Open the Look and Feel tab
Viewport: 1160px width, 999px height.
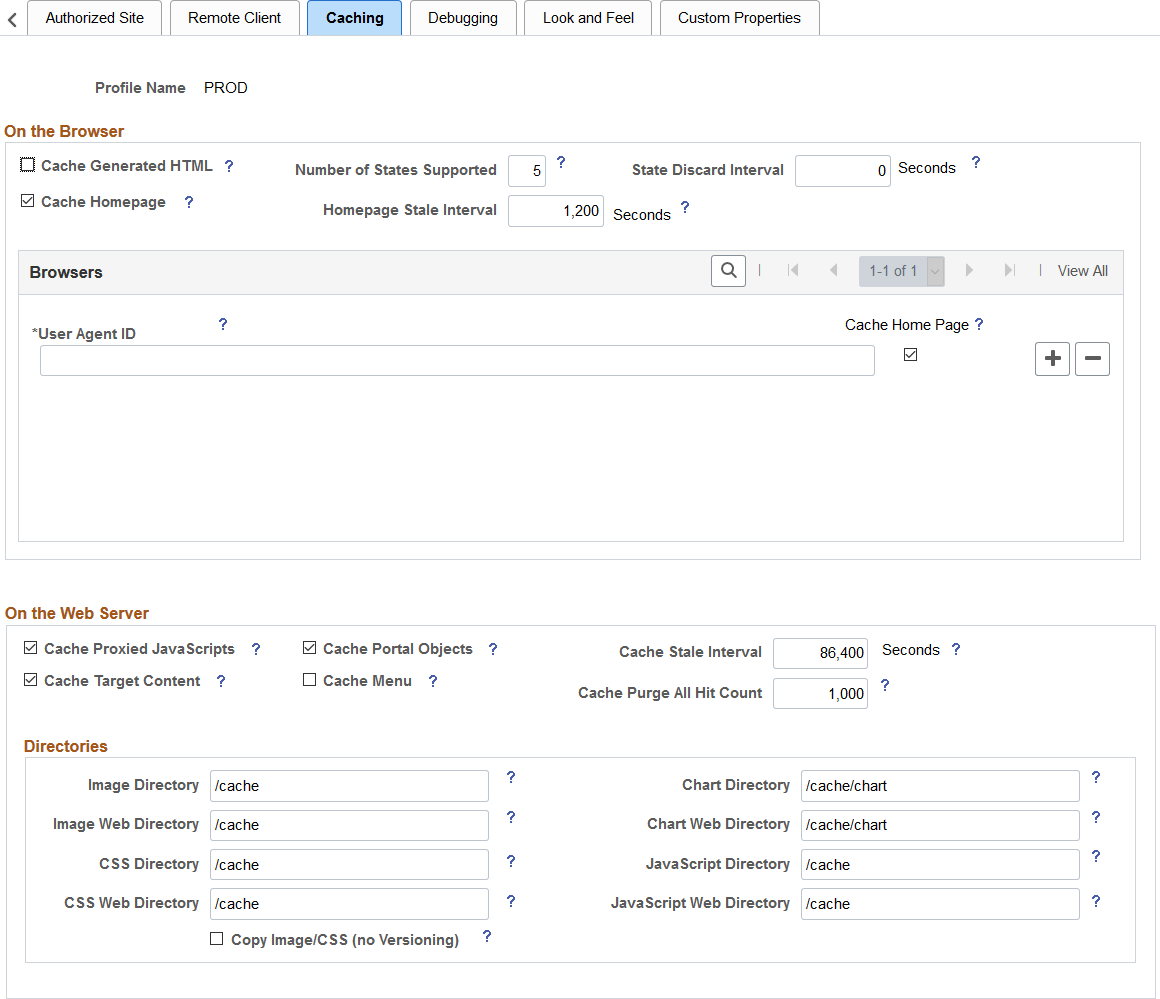pos(588,18)
